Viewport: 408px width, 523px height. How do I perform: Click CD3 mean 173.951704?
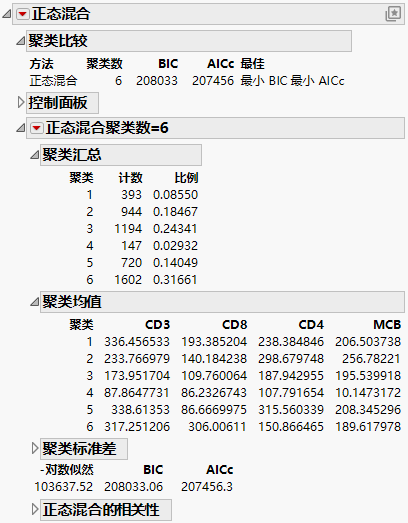pyautogui.click(x=137, y=376)
